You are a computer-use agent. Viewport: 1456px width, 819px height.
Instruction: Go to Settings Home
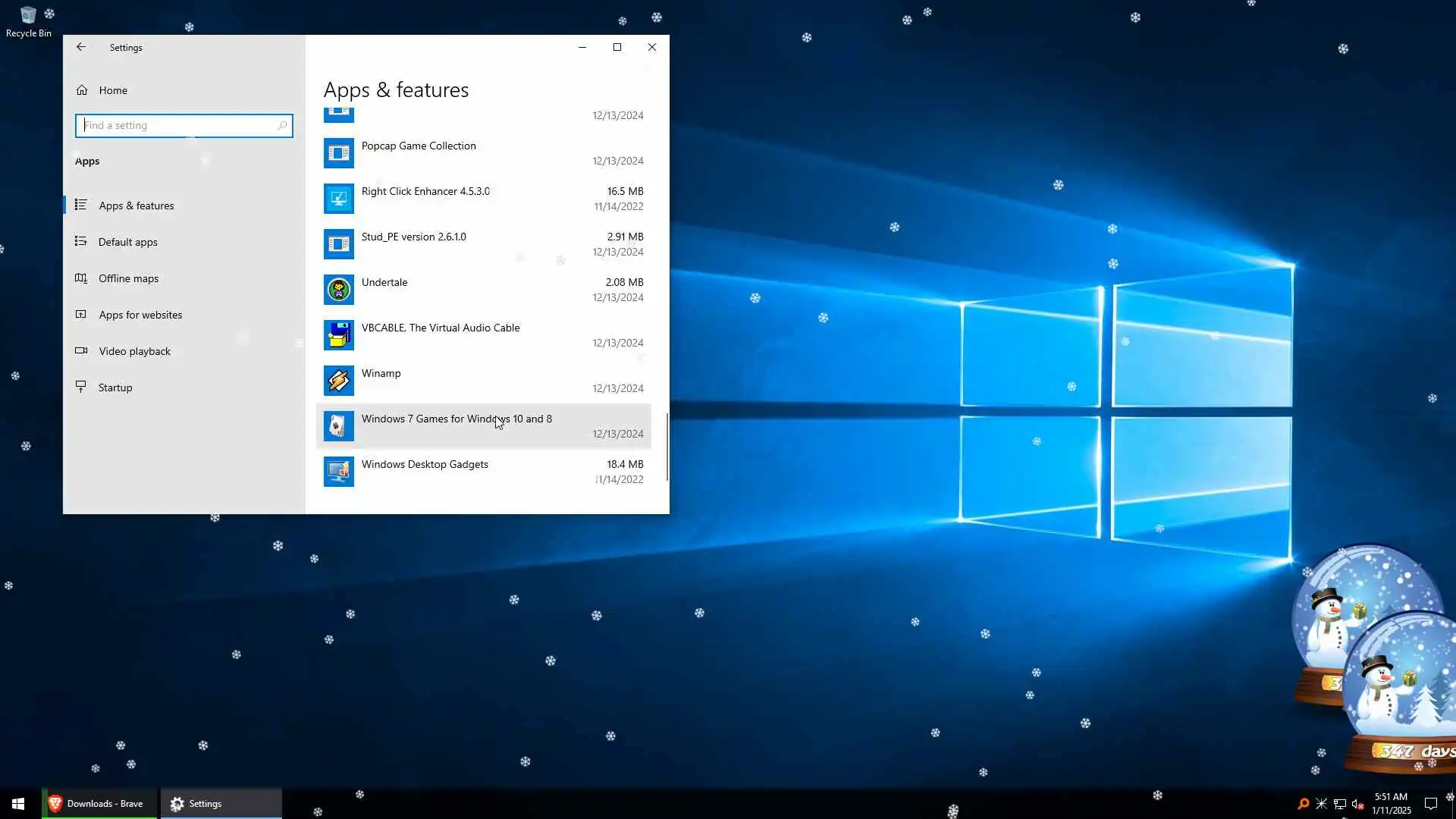click(x=112, y=90)
